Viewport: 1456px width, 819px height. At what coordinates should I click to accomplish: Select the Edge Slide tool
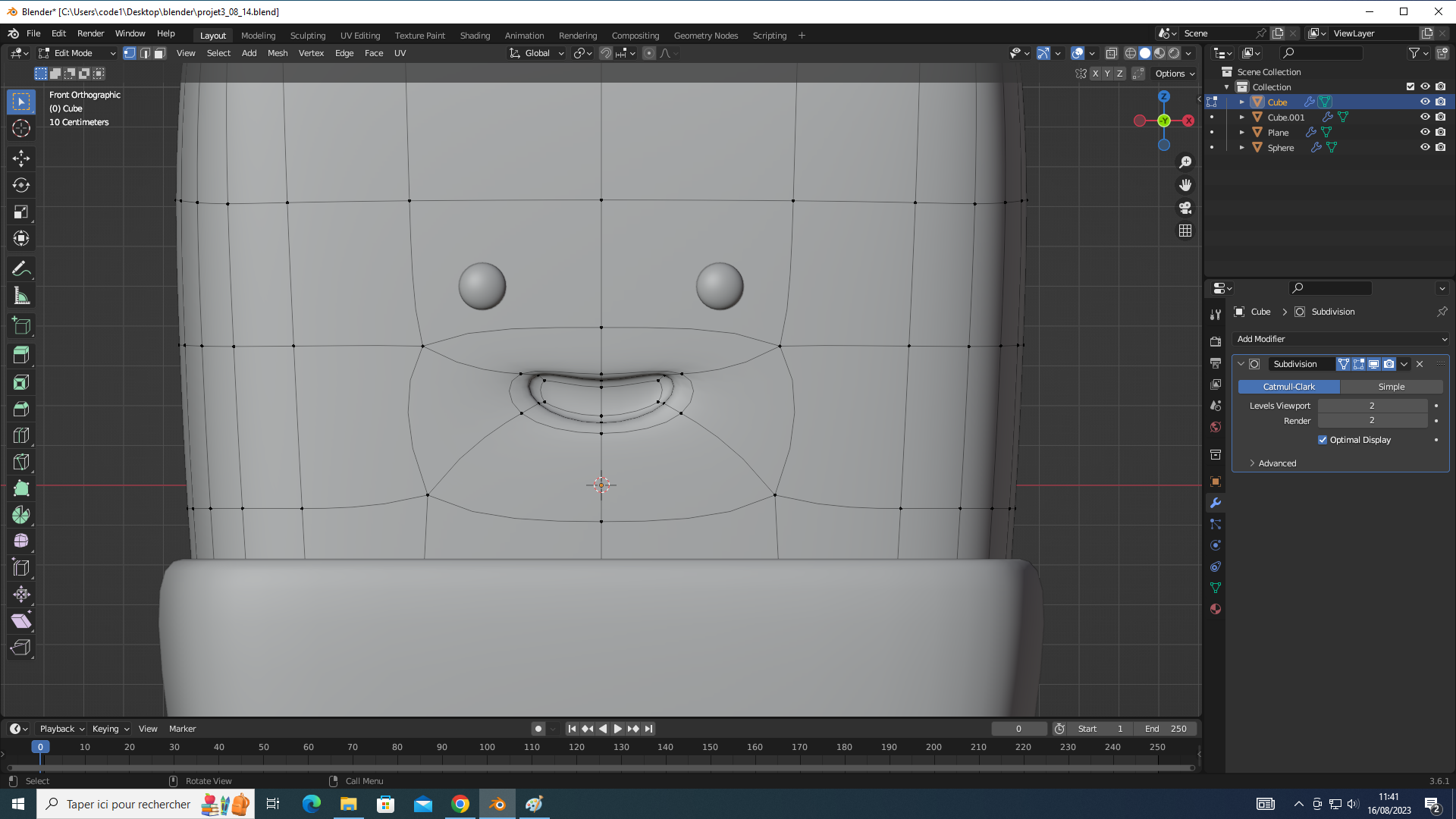pyautogui.click(x=21, y=567)
